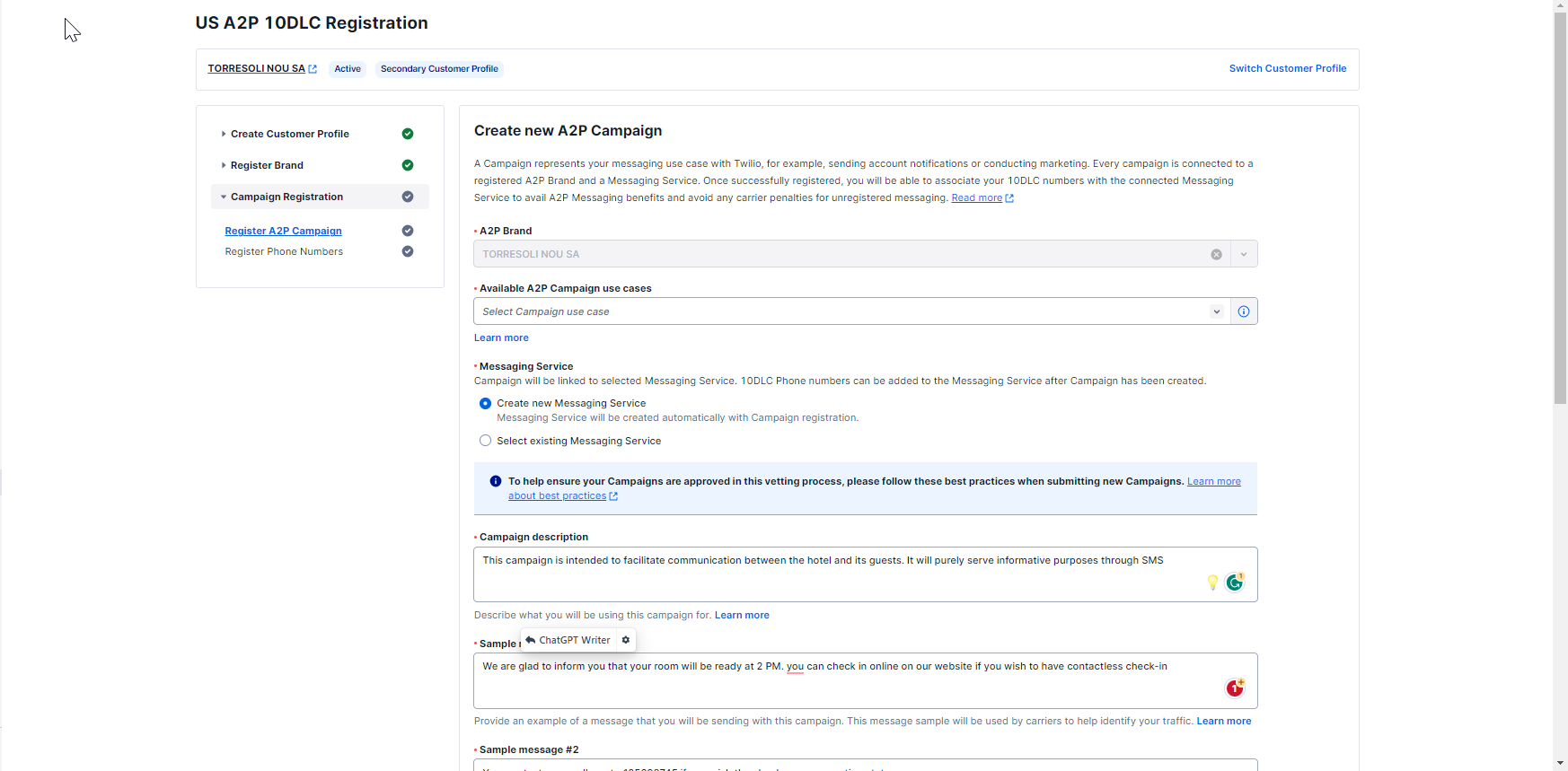The height and width of the screenshot is (771, 1568).
Task: Clear the A2P Brand selection with X icon
Action: (1216, 254)
